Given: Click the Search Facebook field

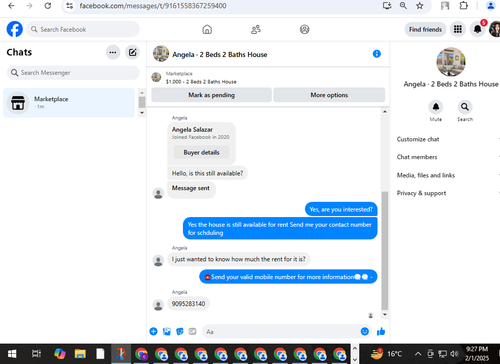Looking at the screenshot, I should point(83,29).
